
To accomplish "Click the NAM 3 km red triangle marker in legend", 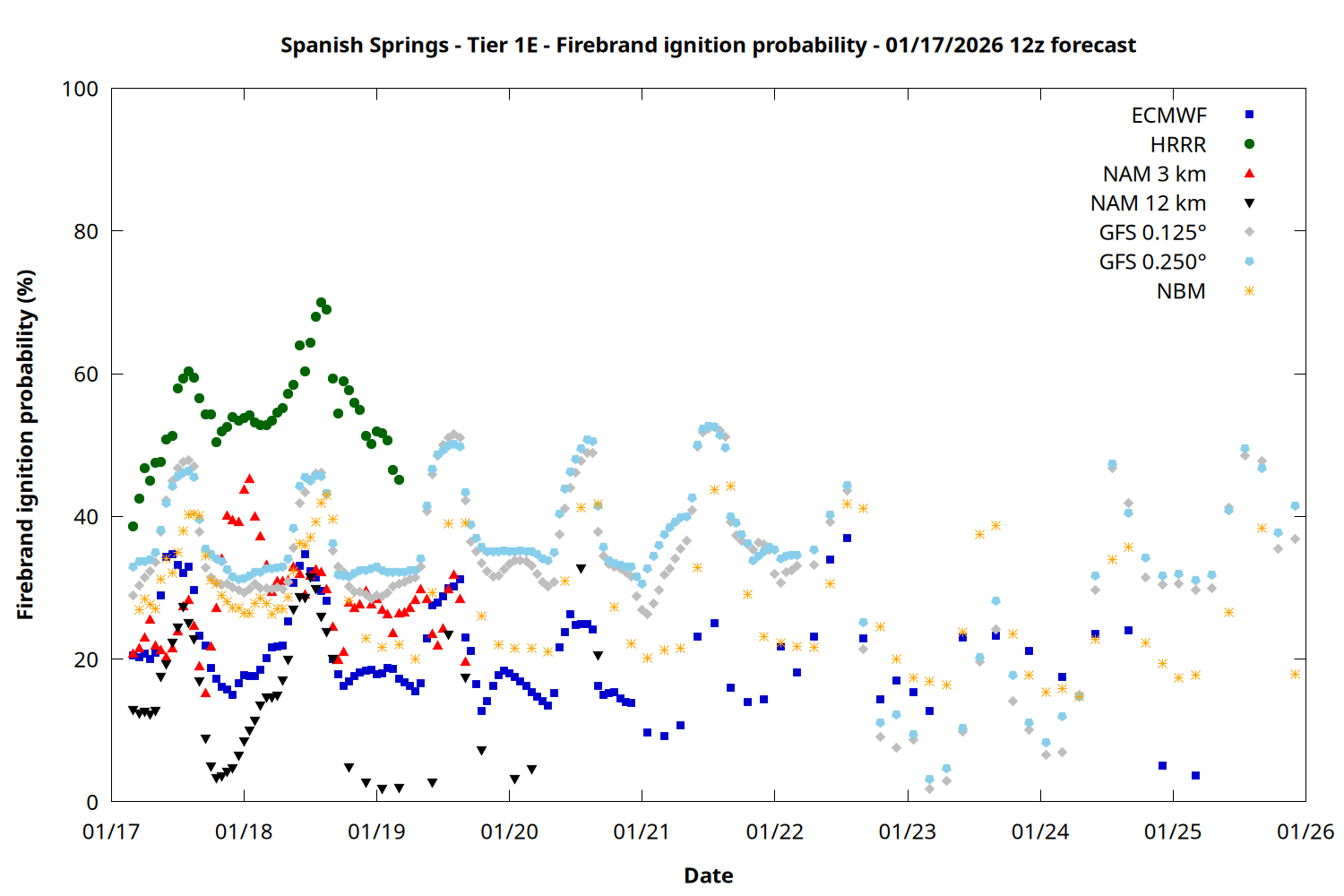I will [1249, 174].
